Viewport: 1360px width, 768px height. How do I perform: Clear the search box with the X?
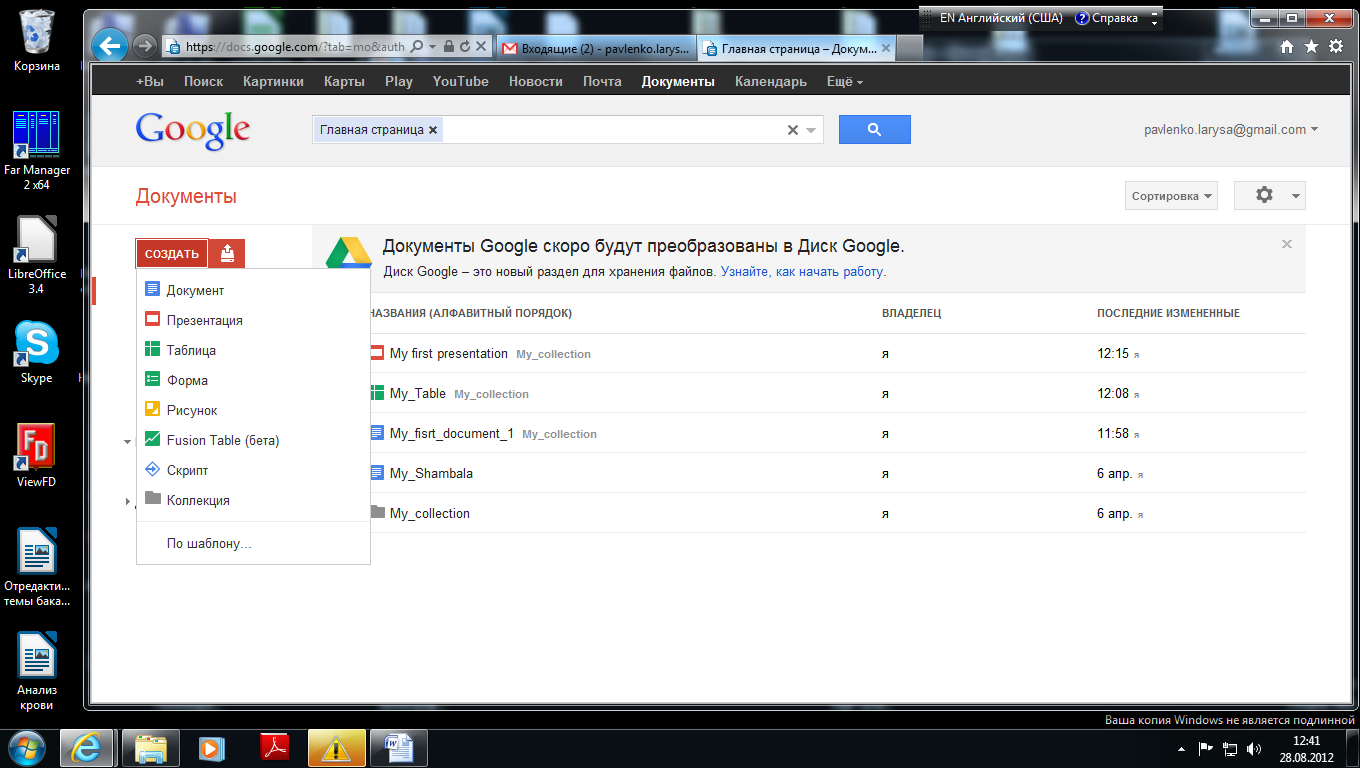tap(793, 130)
